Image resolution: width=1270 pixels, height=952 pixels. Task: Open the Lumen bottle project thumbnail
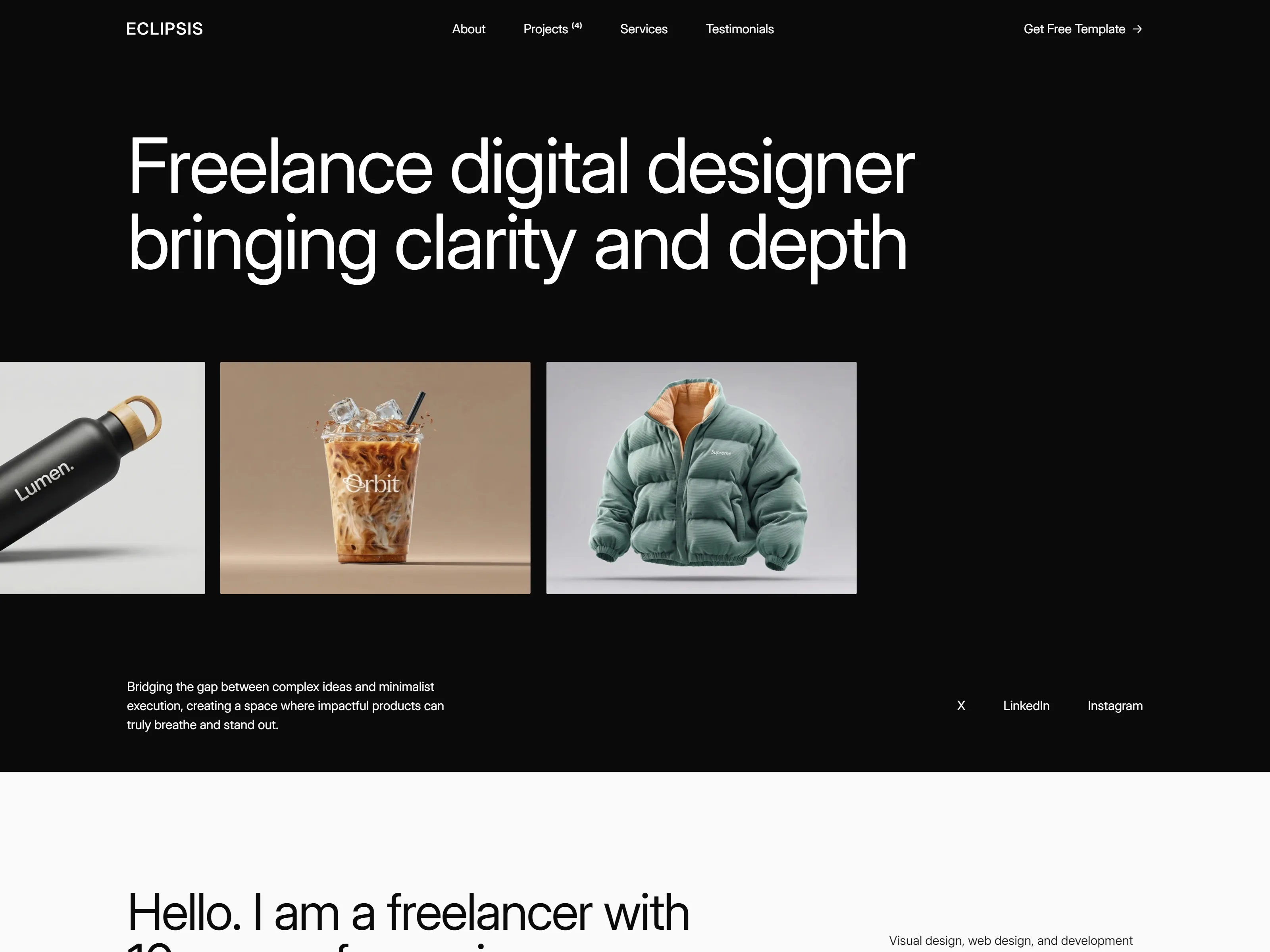pyautogui.click(x=102, y=478)
